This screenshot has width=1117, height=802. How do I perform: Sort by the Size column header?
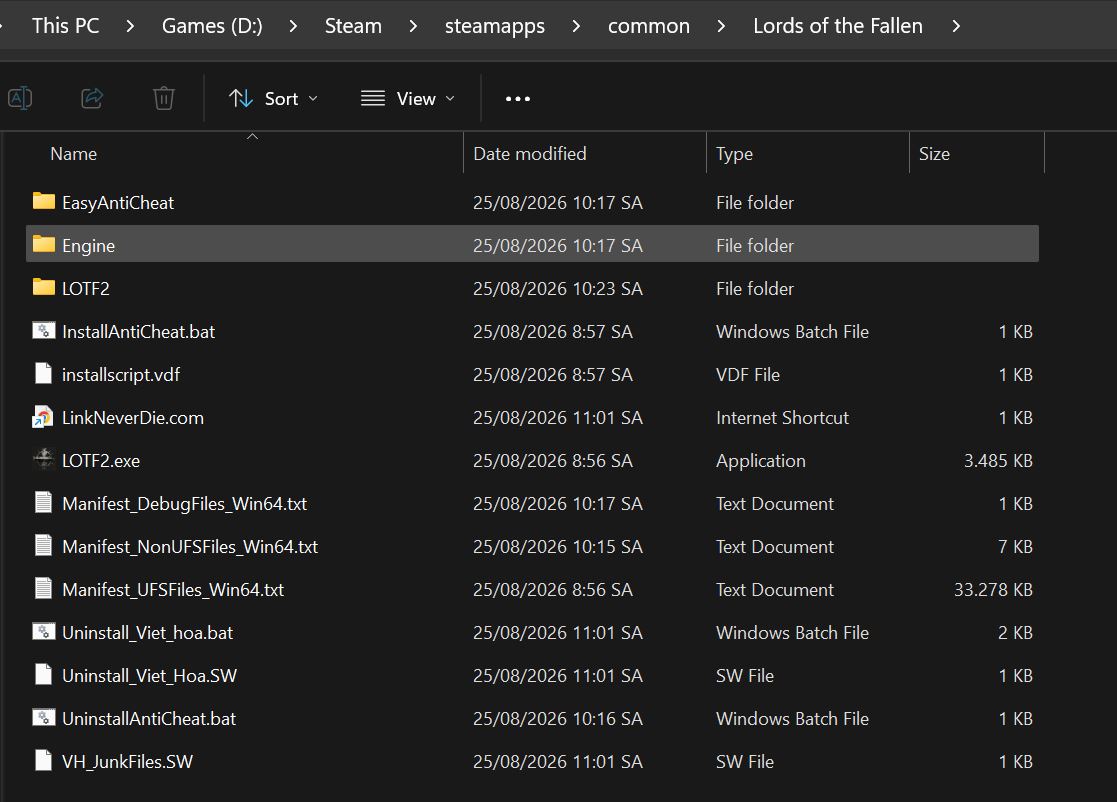[934, 154]
